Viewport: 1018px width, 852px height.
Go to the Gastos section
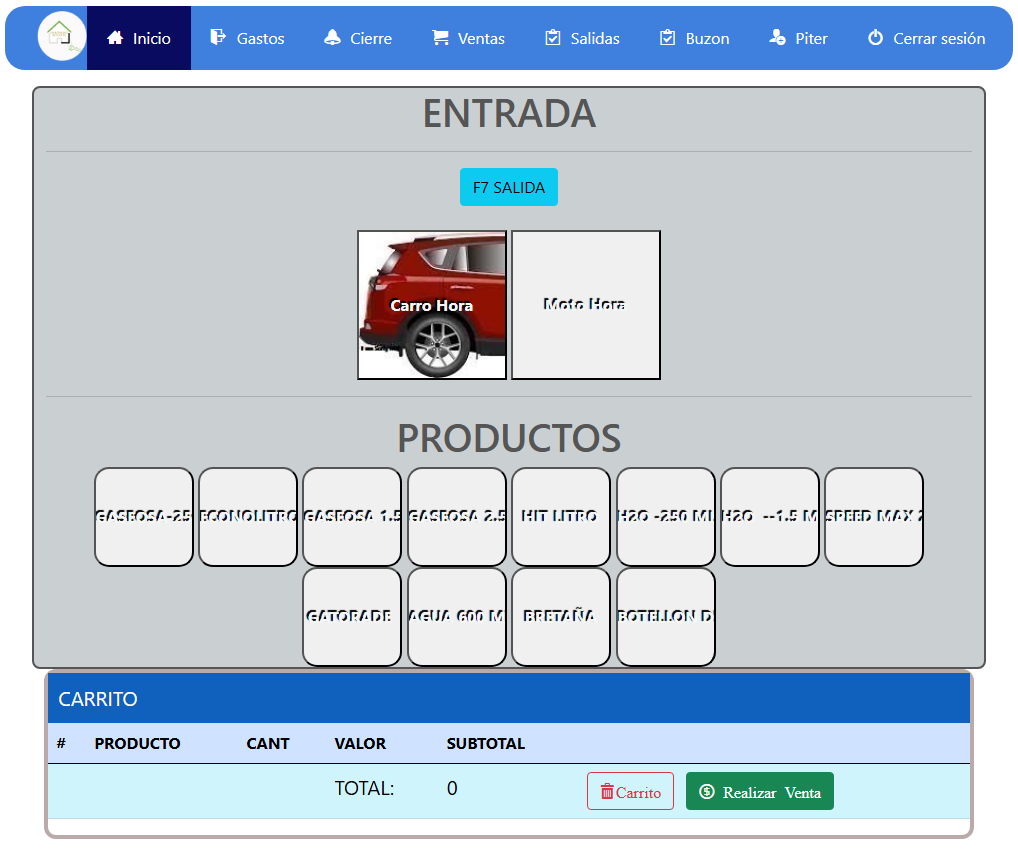click(x=247, y=38)
